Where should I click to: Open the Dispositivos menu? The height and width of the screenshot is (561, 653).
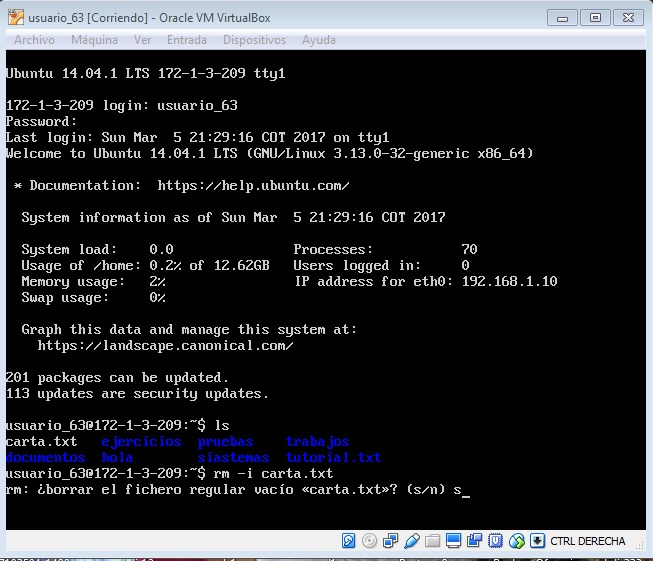tap(254, 40)
